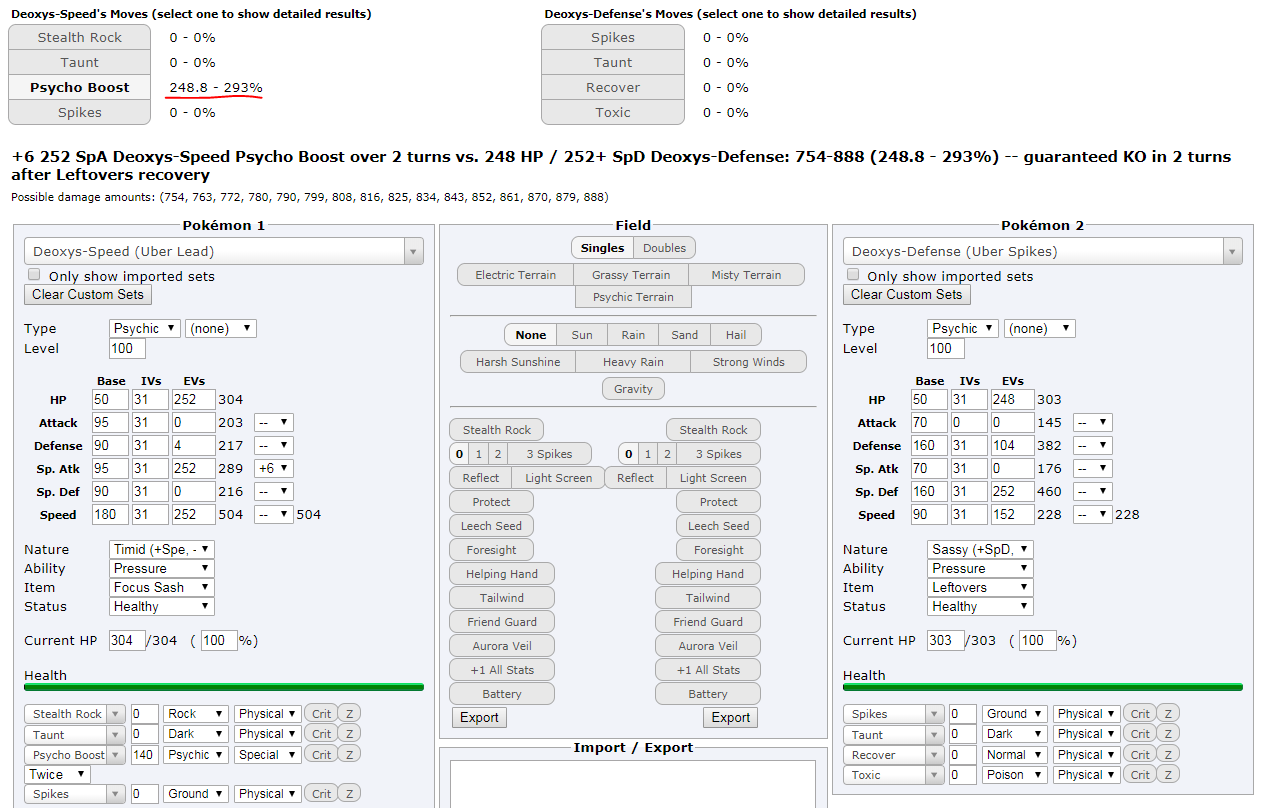This screenshot has width=1267, height=808.
Task: Open Pokémon 2's Sassy nature dropdown
Action: pos(980,549)
